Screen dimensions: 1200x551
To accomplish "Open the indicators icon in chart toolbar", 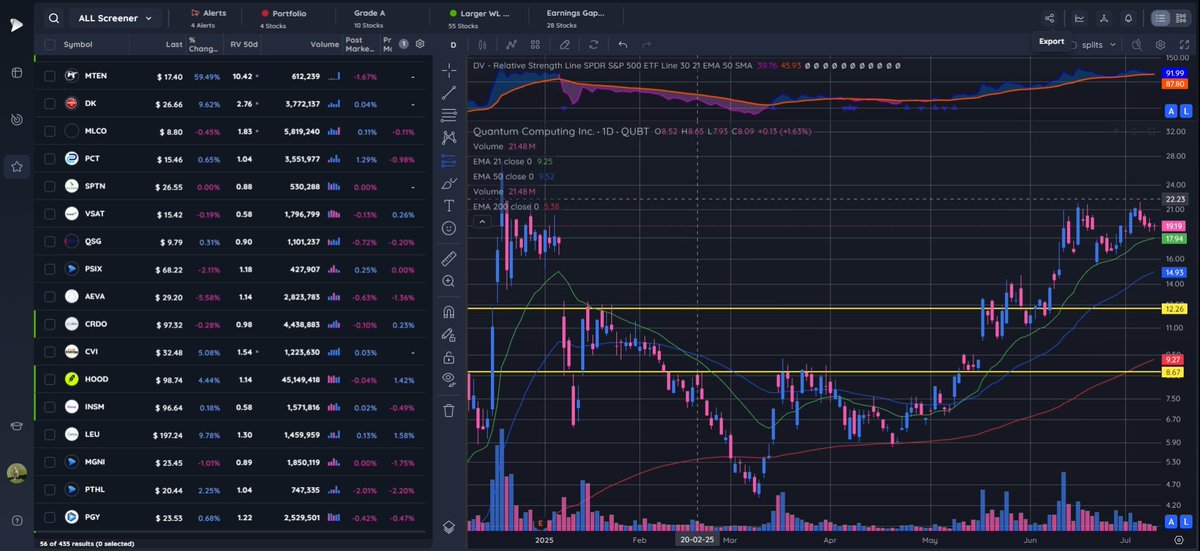I will 510,44.
